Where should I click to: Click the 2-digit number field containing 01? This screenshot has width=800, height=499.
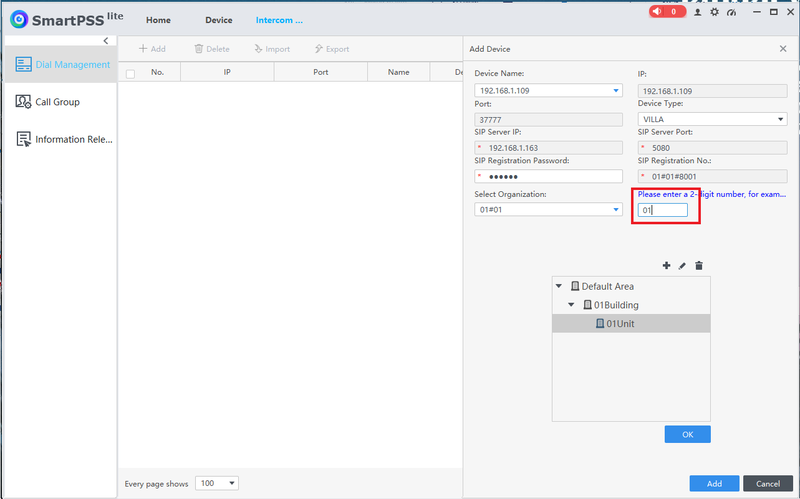[x=663, y=210]
